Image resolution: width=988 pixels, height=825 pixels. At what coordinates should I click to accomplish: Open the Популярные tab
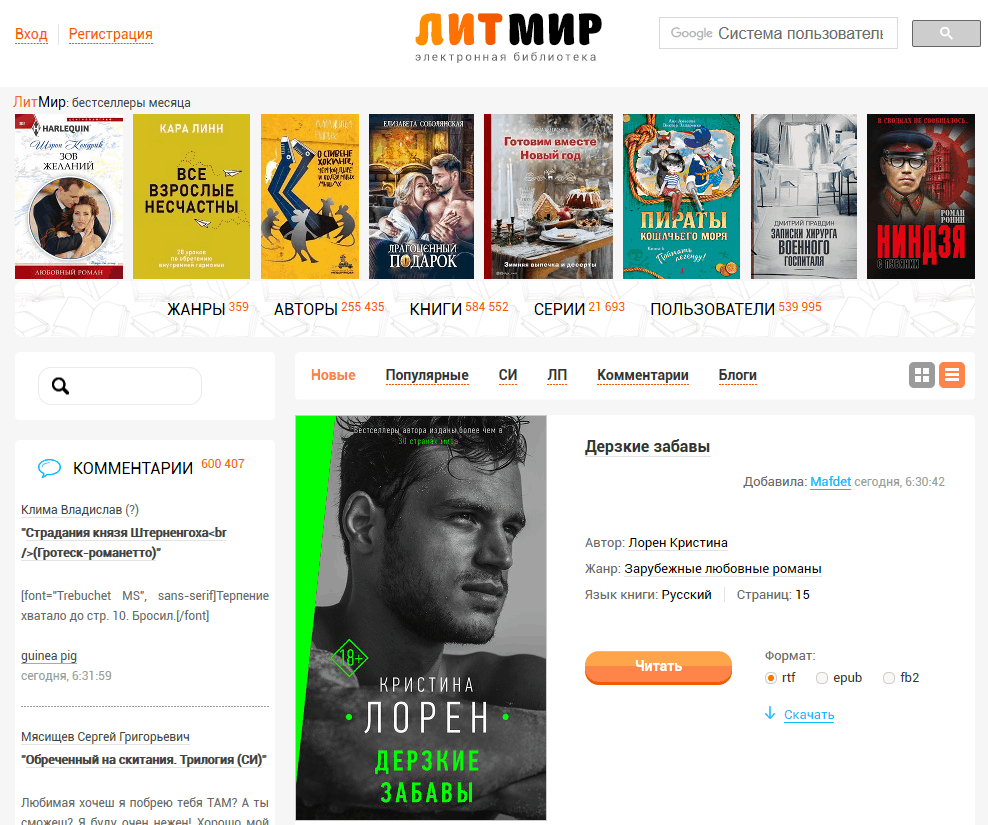427,375
